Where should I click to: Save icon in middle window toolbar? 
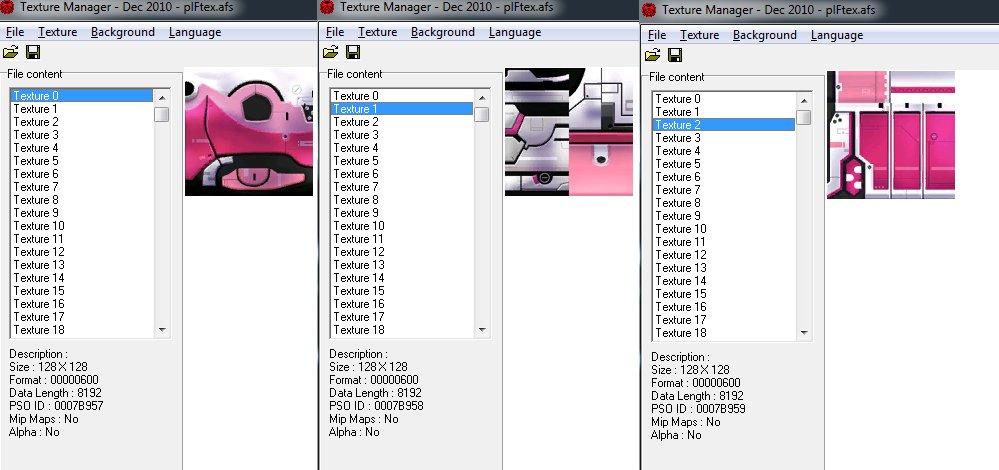click(352, 52)
